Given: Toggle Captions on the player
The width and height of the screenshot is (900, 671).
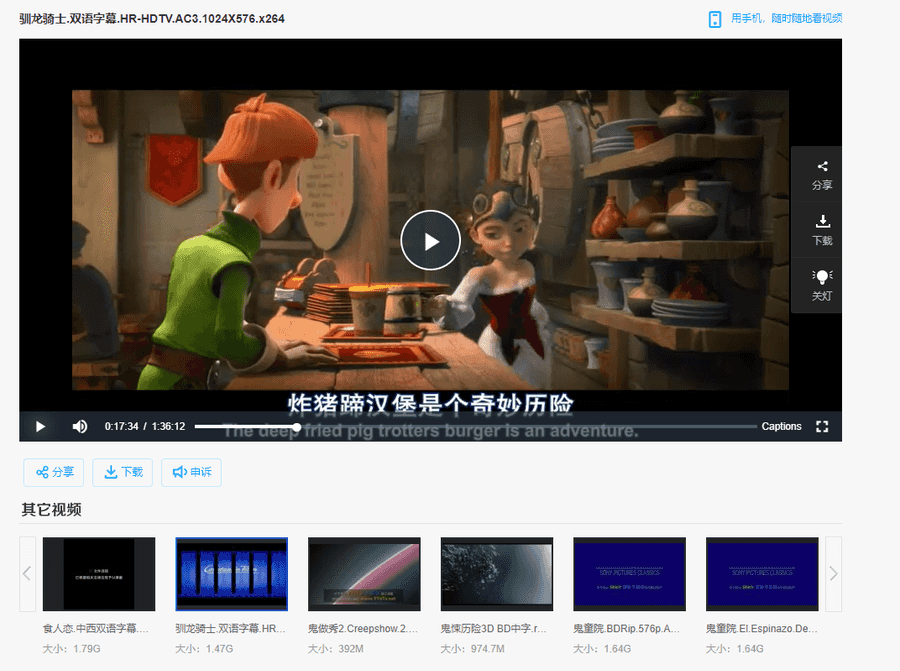Looking at the screenshot, I should point(781,426).
